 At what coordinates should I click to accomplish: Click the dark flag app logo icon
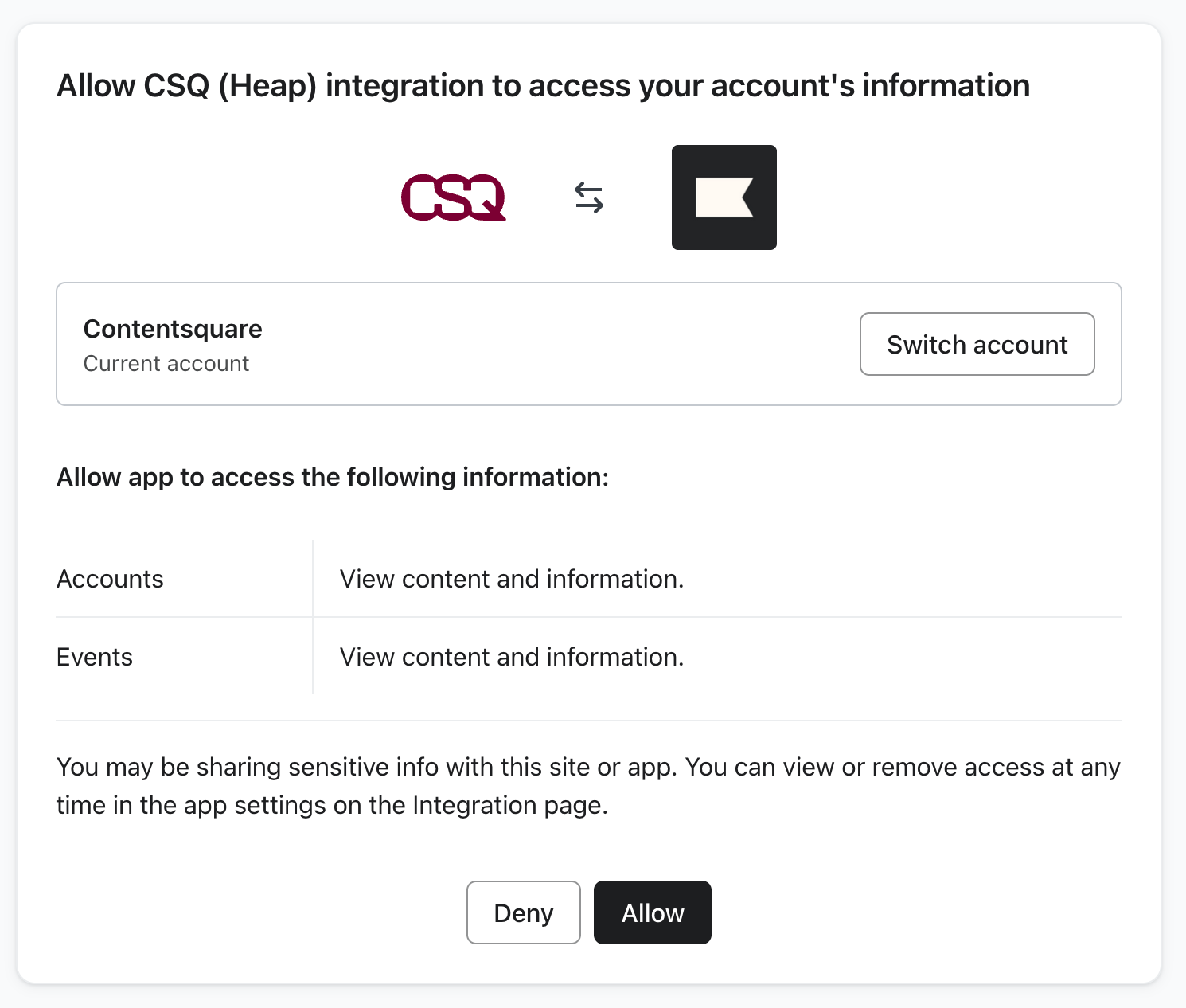[724, 197]
